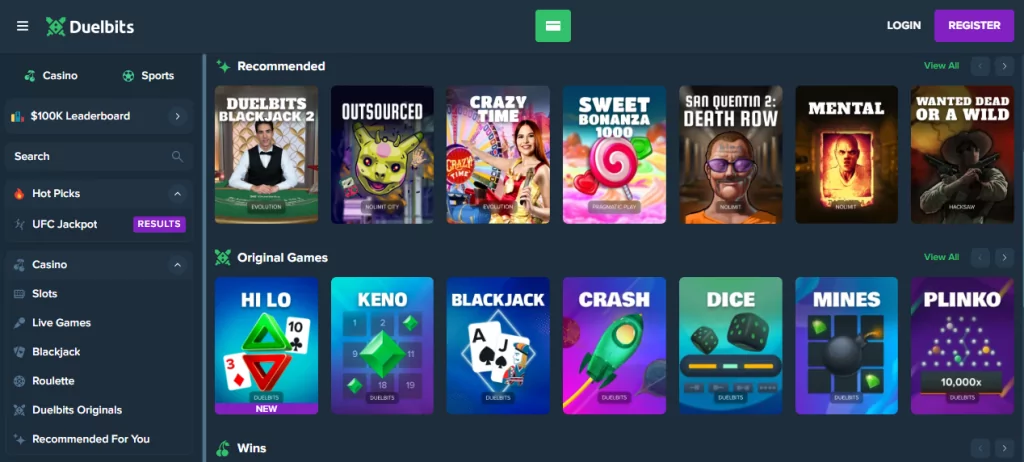This screenshot has width=1024, height=462.
Task: Click the Slots sidebar icon
Action: 20,294
